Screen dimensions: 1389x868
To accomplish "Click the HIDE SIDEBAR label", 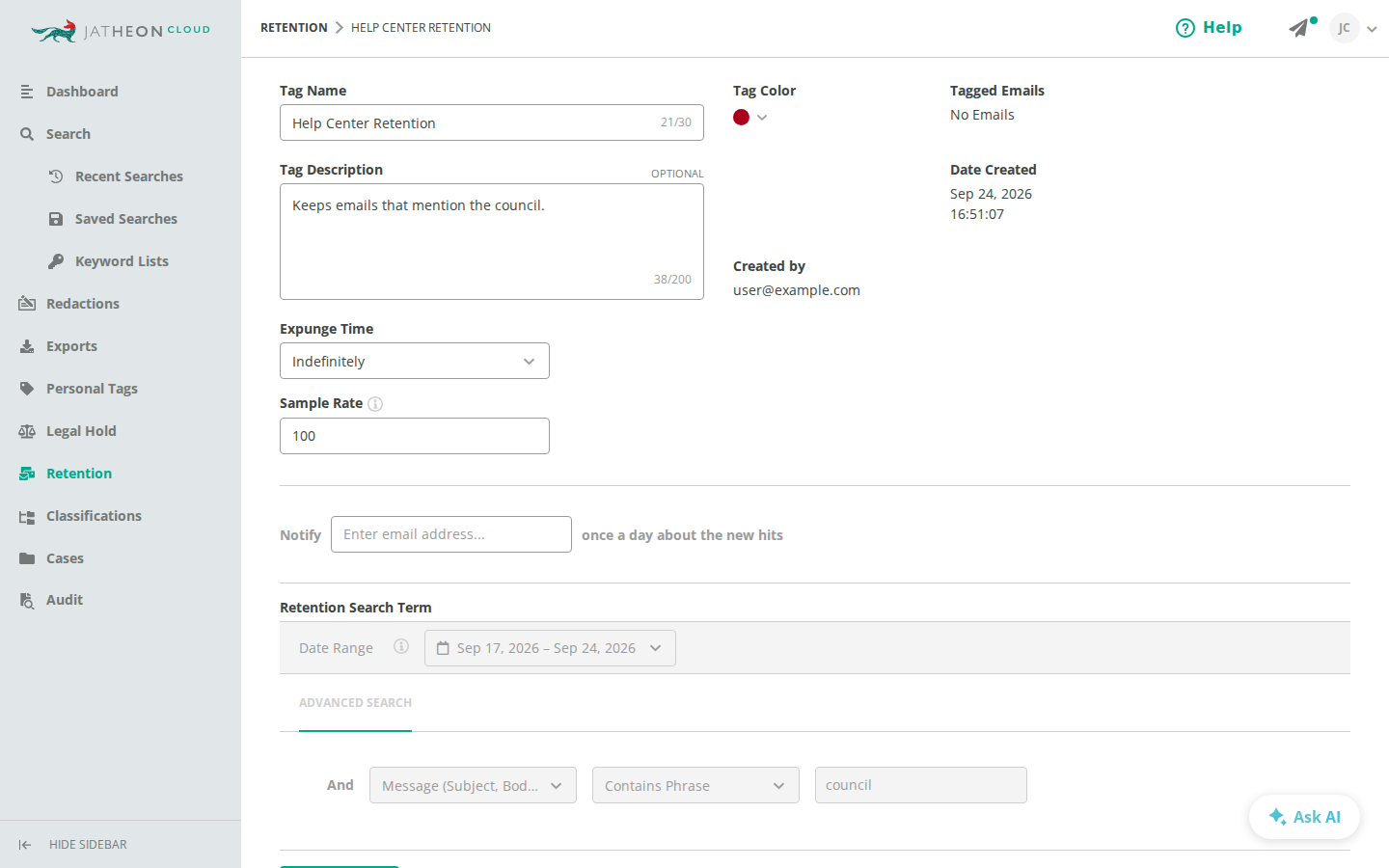I will pyautogui.click(x=88, y=845).
